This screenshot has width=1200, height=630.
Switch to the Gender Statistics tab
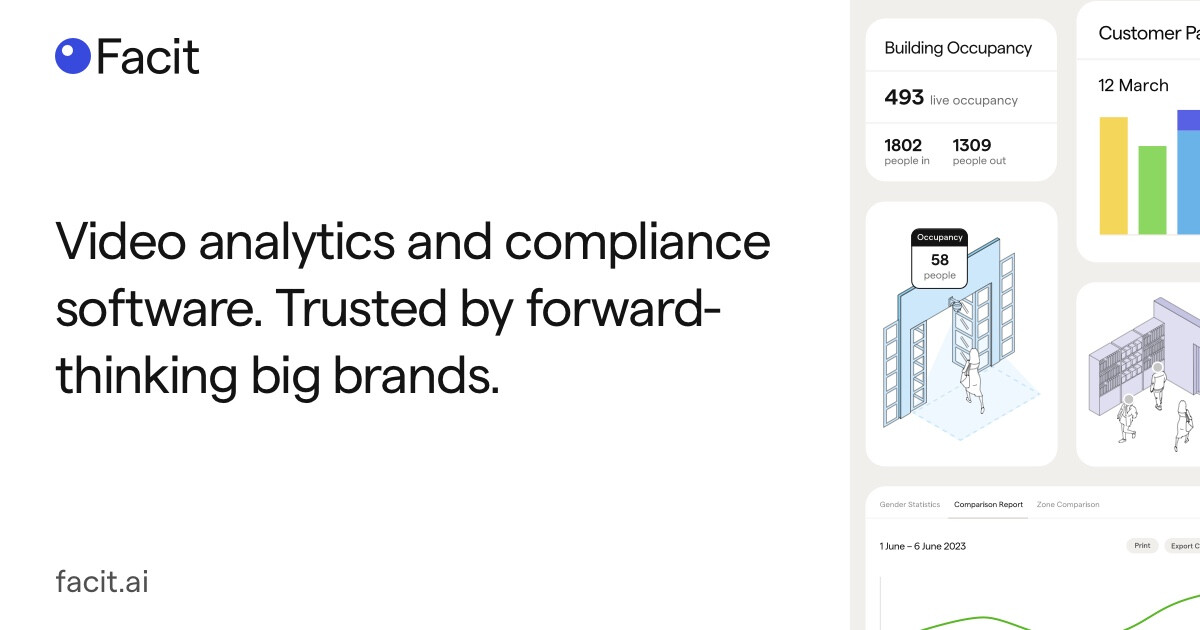tap(909, 505)
